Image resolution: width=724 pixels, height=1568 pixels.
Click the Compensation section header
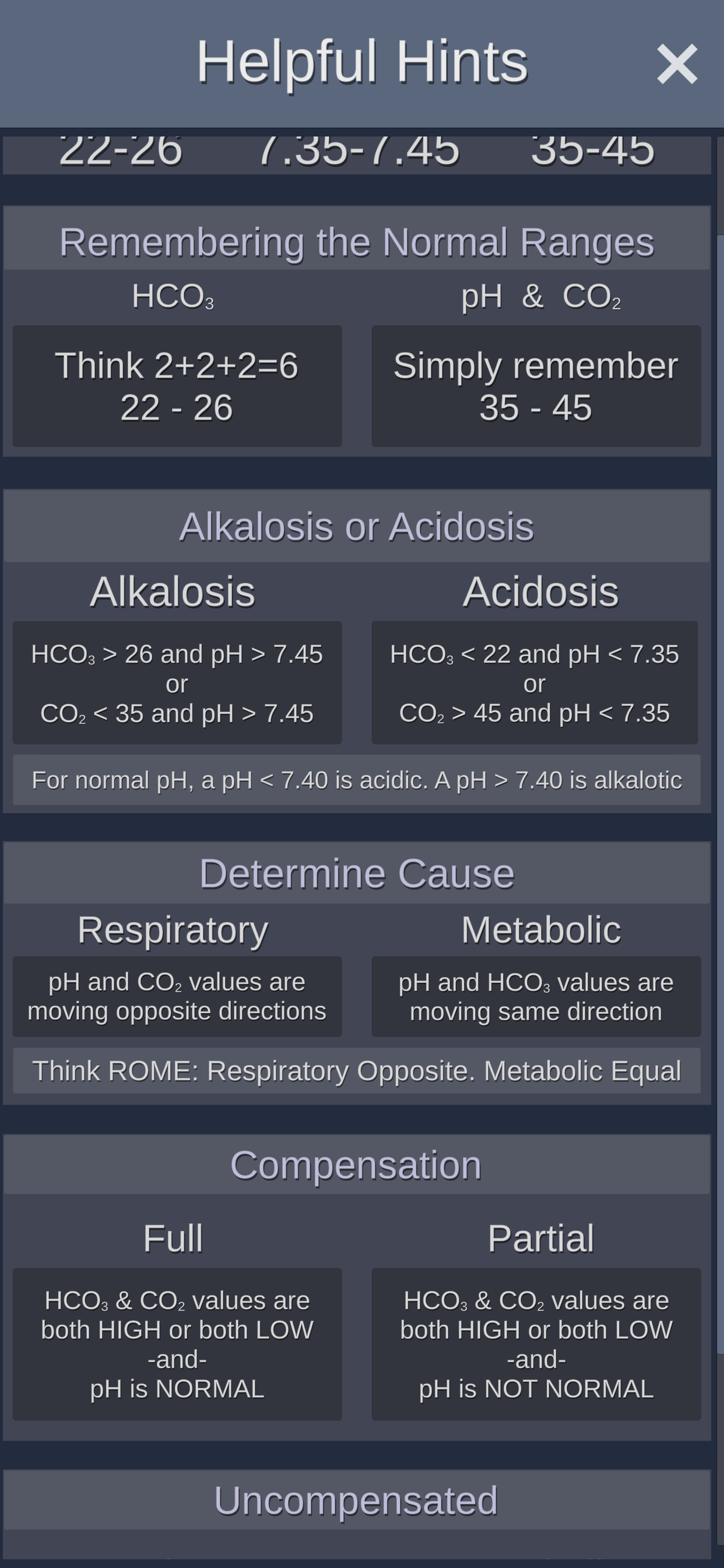pyautogui.click(x=357, y=1165)
